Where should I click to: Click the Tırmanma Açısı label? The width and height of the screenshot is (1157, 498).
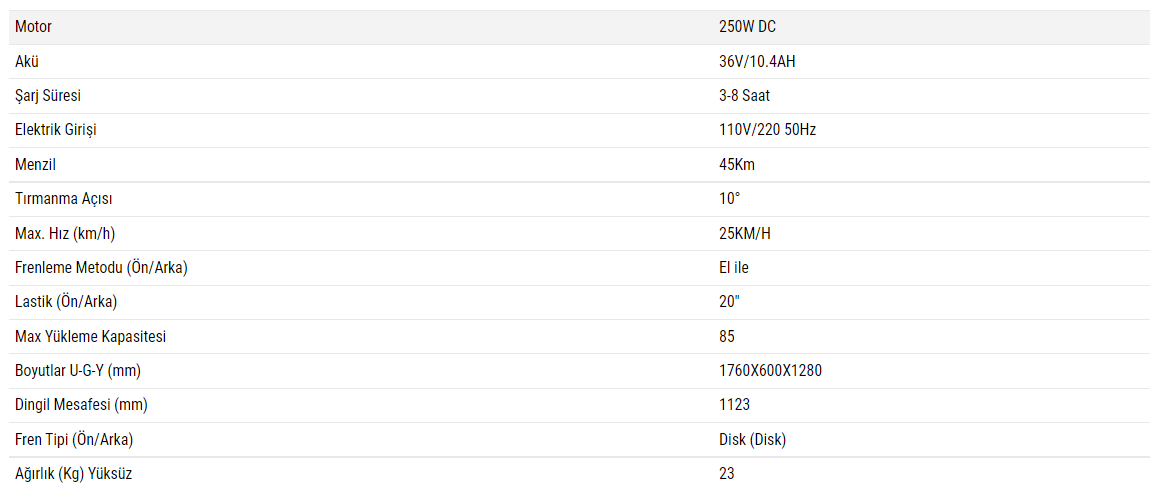point(63,199)
